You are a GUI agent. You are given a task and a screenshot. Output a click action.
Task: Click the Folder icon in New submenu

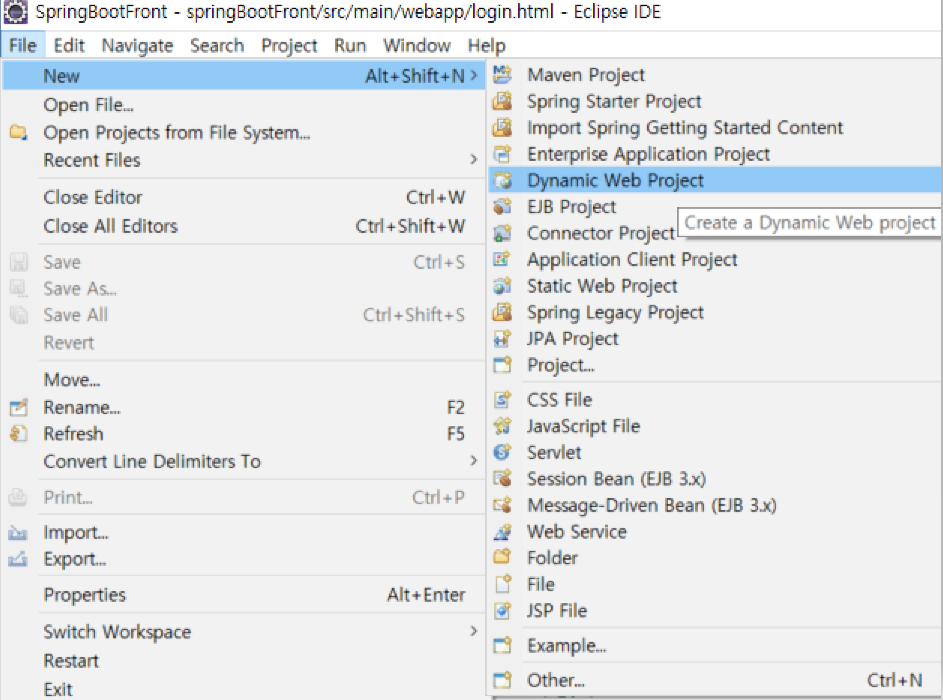pos(502,557)
